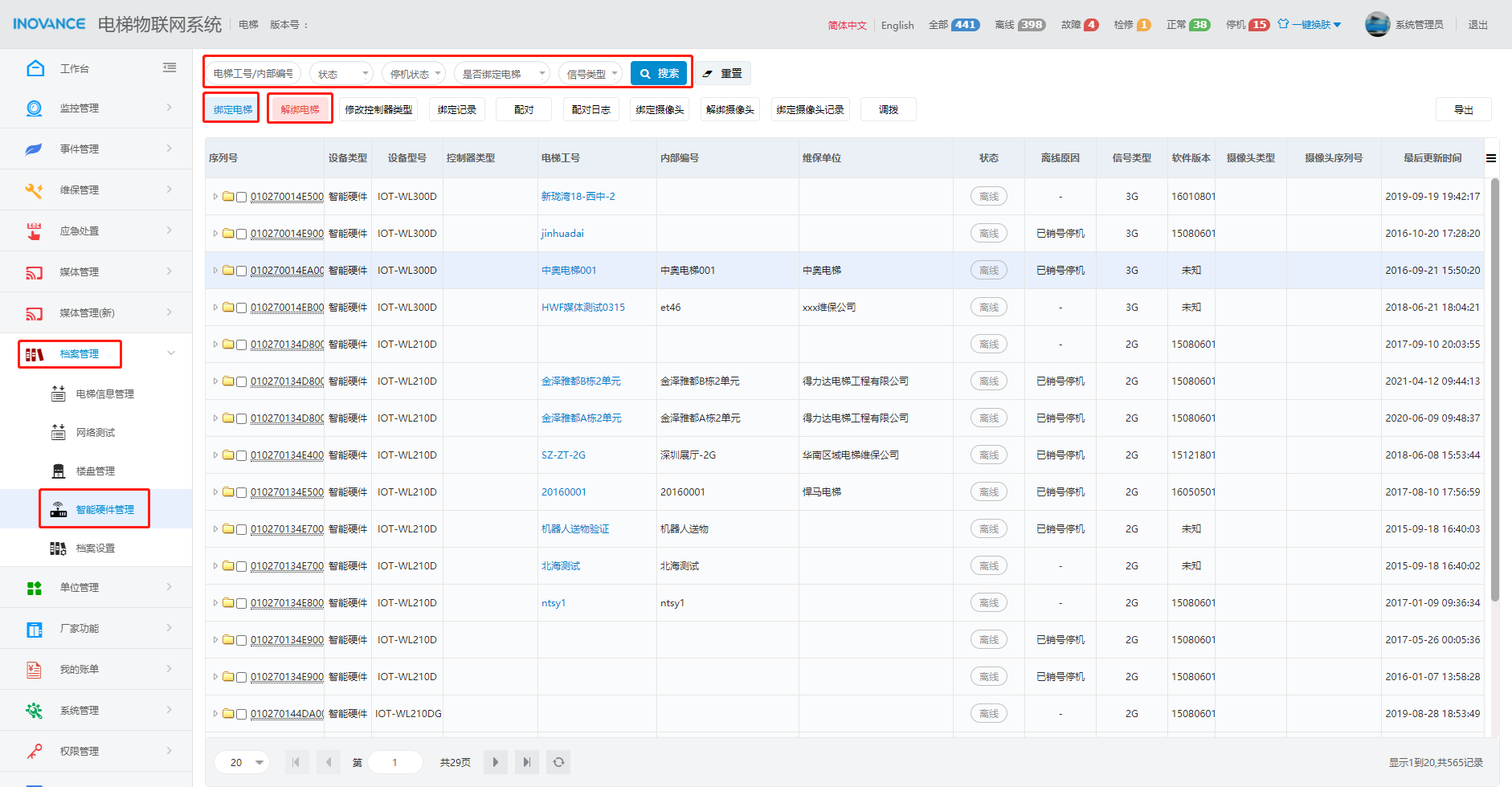Click the sidebar collapse icon next to 工作台

(x=170, y=68)
